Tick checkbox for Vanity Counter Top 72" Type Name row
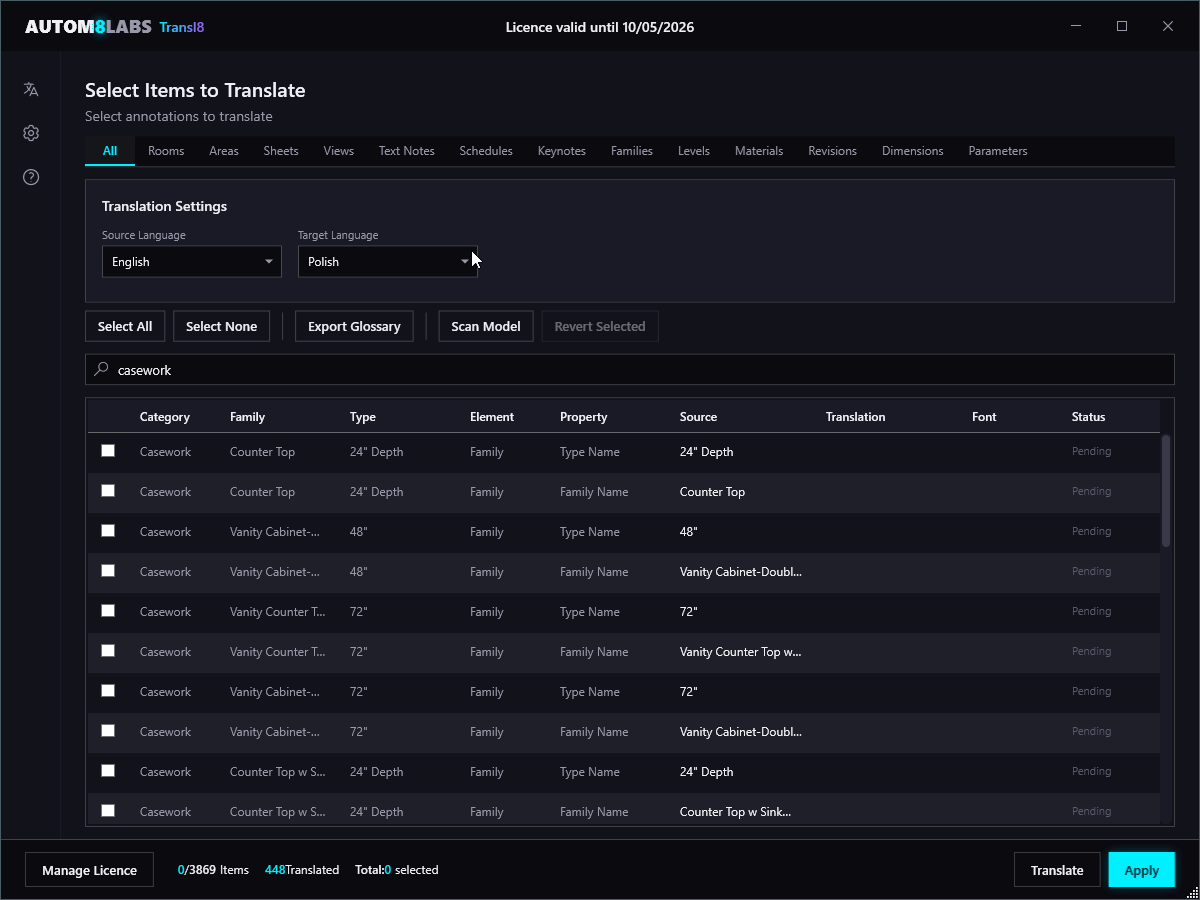 click(x=108, y=611)
